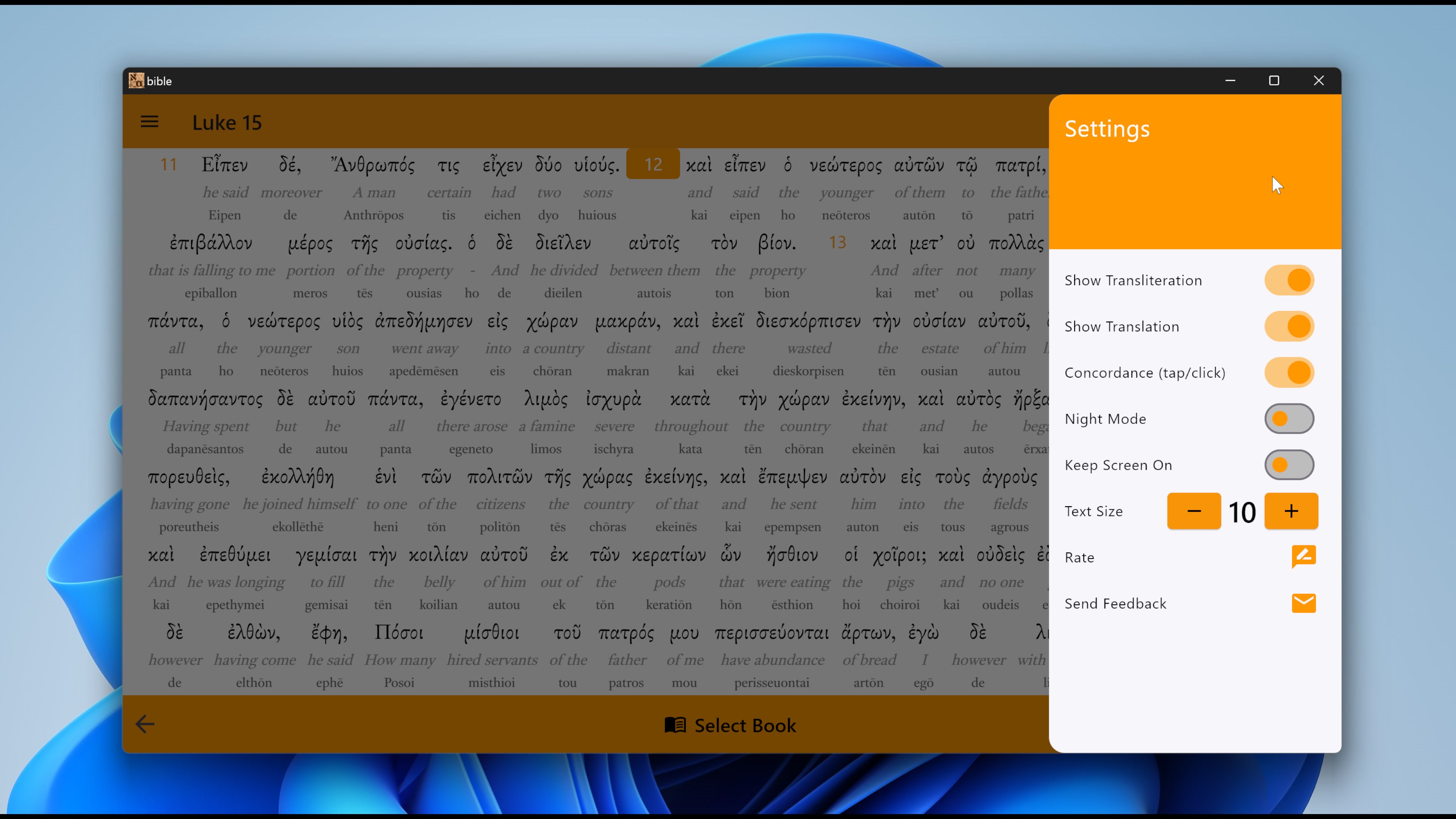Disable the Show Transliteration toggle

pyautogui.click(x=1289, y=280)
